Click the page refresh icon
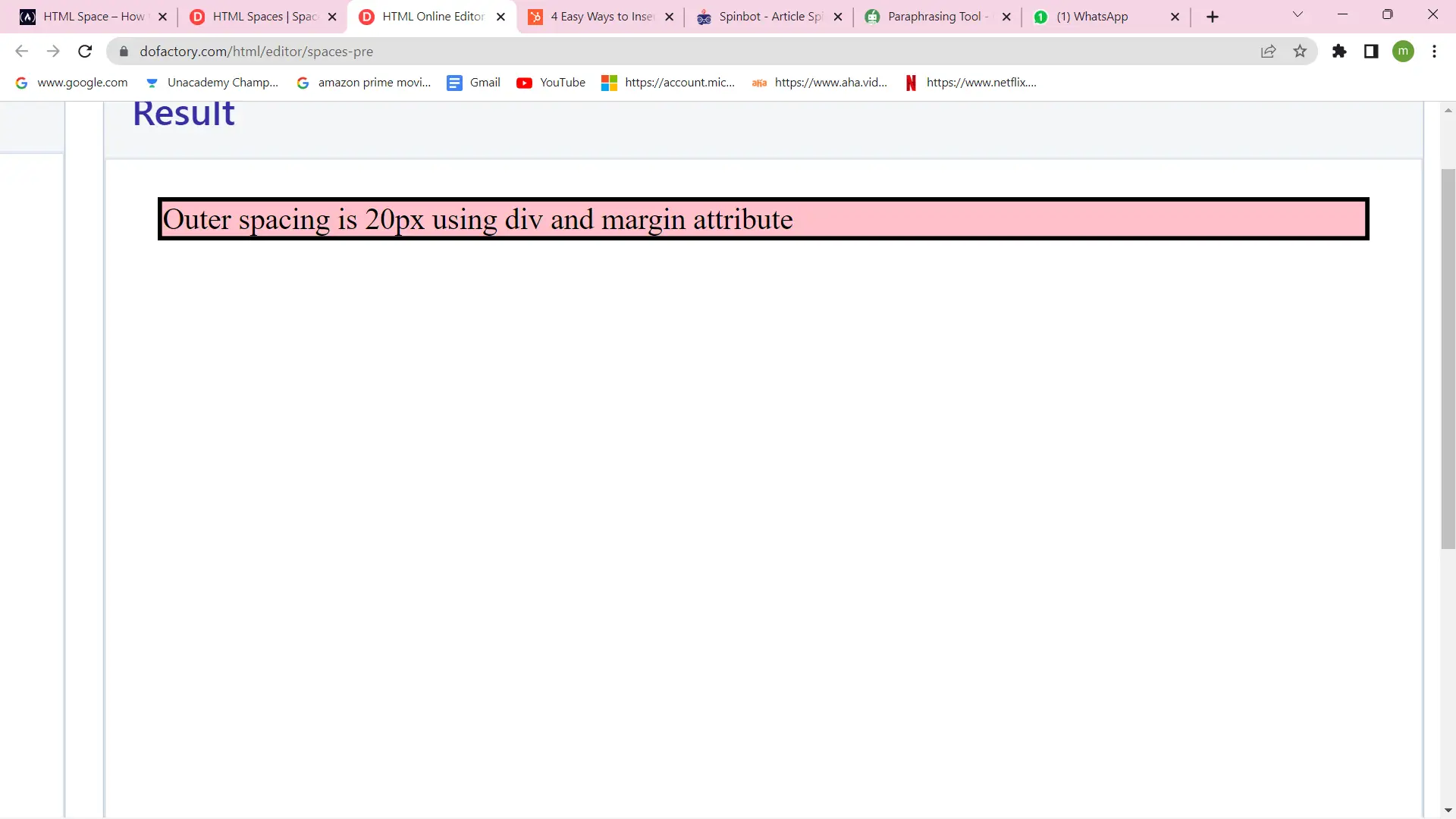The height and width of the screenshot is (819, 1456). point(85,51)
